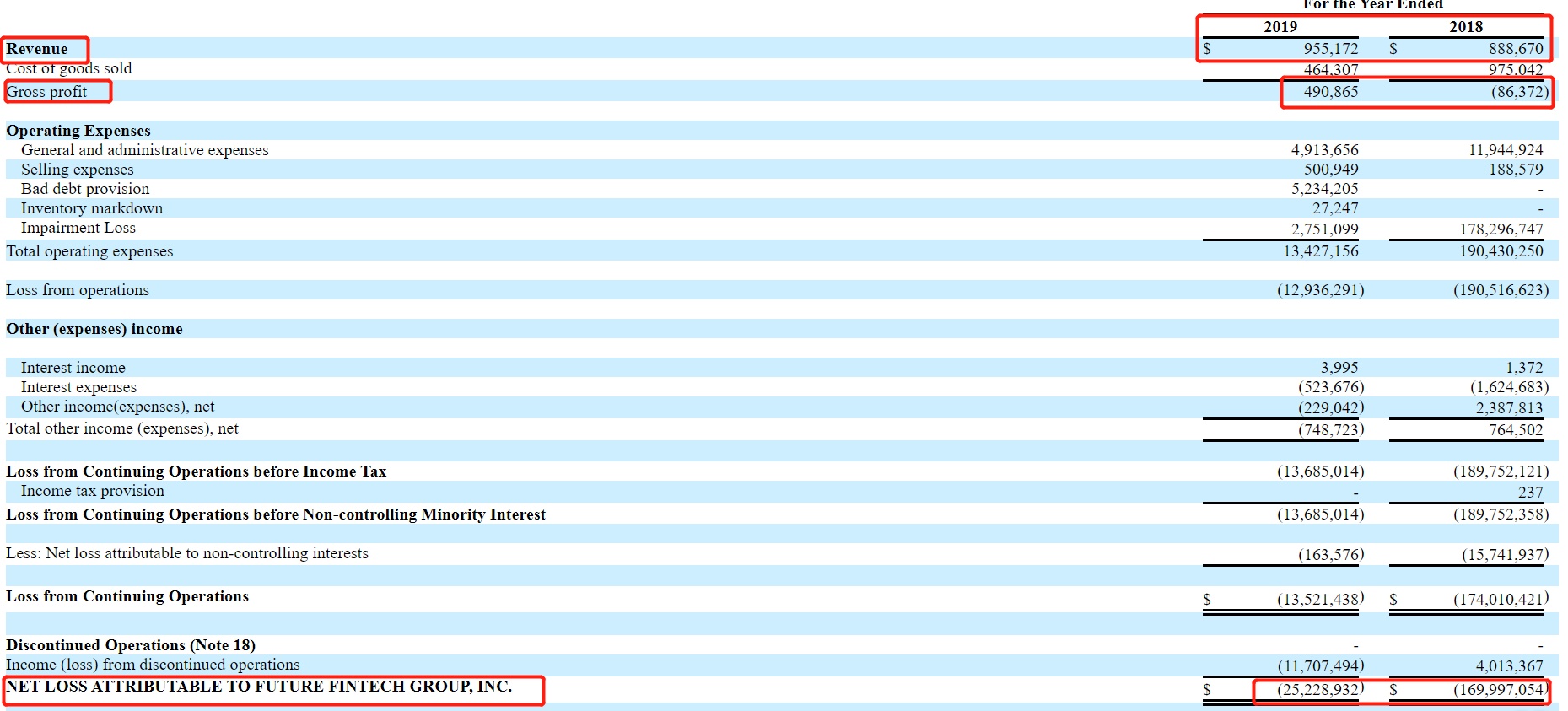Viewport: 1568px width, 711px height.
Task: Click net loss value (25,228,932)
Action: (x=1321, y=690)
